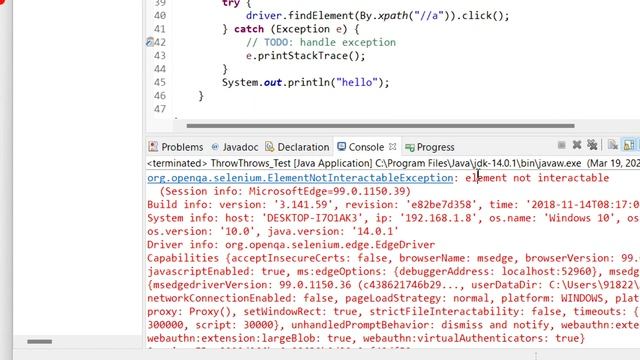Click the 'Session info: MicrosoftEdge=99.0.1150.39' line
The width and height of the screenshot is (640, 360).
285,191
